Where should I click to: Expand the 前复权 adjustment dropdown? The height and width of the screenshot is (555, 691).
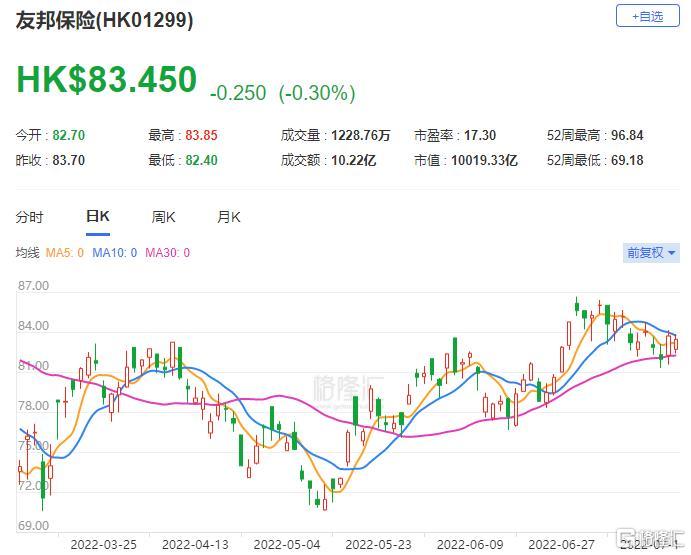point(651,253)
